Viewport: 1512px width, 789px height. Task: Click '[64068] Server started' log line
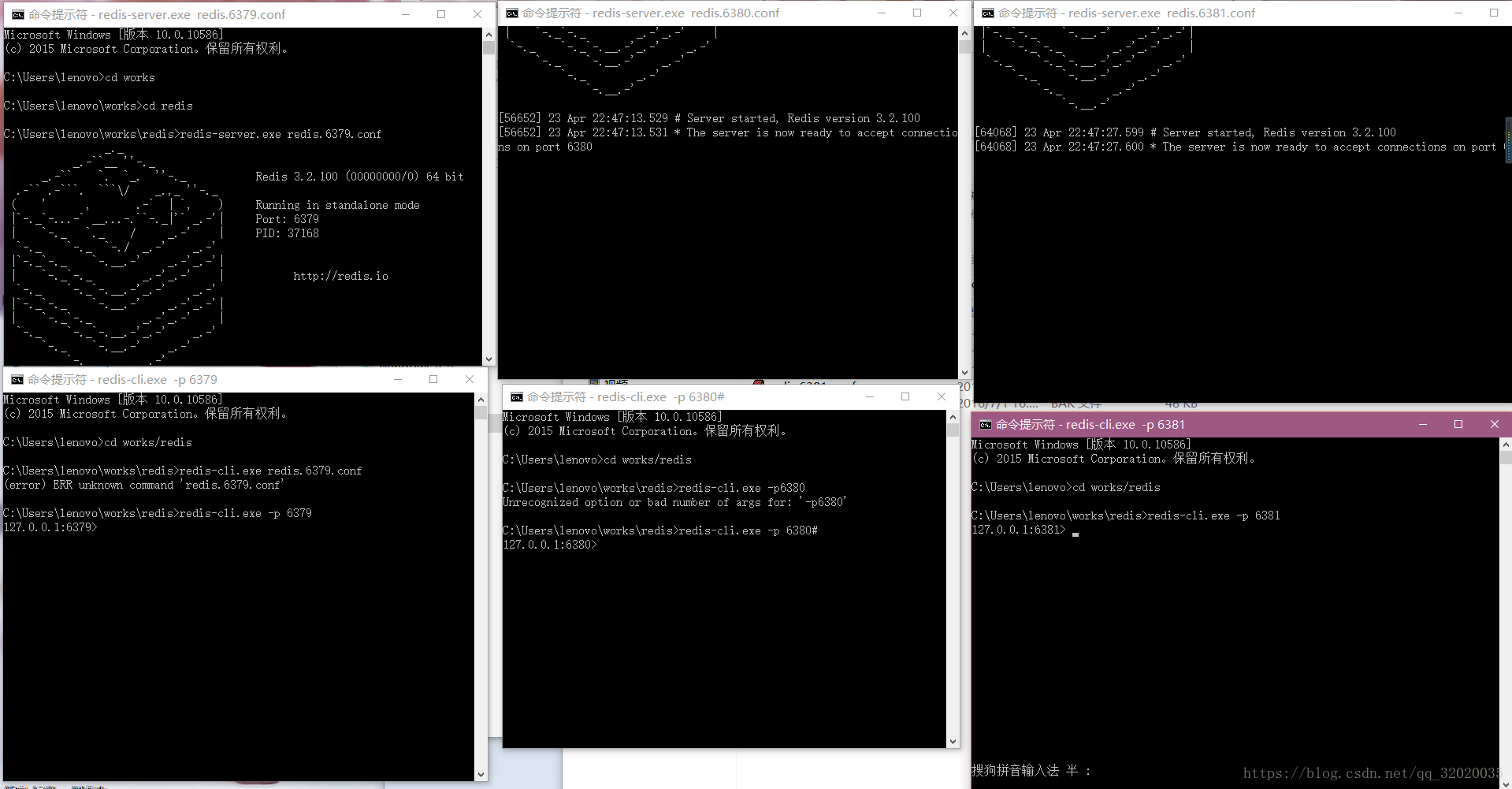tap(1185, 132)
